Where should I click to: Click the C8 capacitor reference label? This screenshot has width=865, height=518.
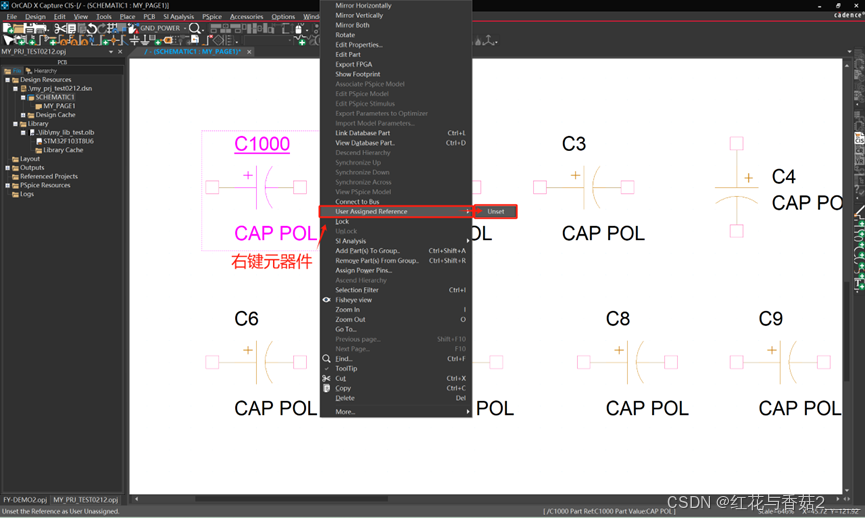(x=618, y=319)
